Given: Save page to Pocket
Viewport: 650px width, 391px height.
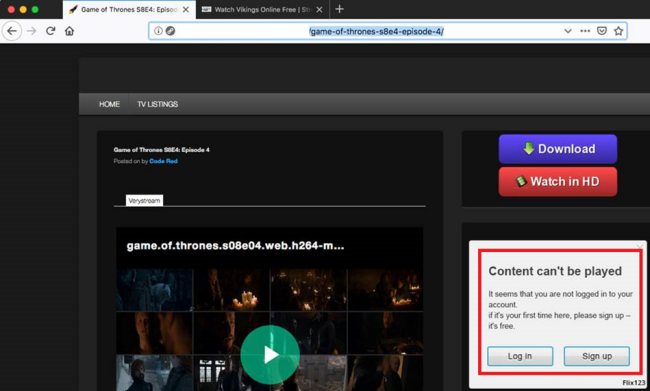Looking at the screenshot, I should [602, 31].
